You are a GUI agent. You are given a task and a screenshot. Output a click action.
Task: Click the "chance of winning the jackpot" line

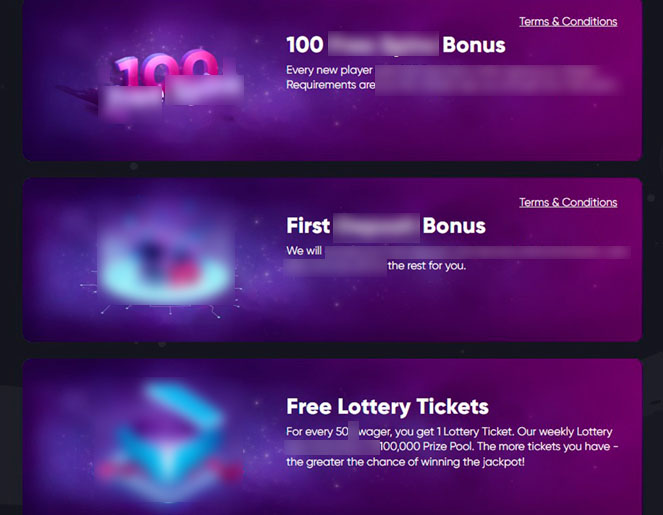pos(405,462)
